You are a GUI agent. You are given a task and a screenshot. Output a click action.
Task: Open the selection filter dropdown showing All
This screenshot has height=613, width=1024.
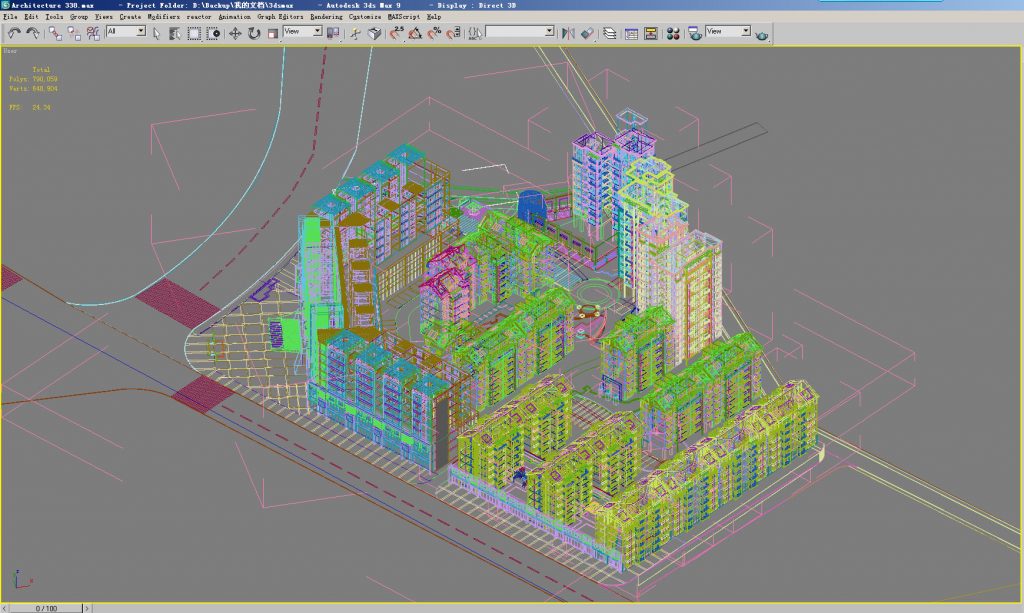point(141,32)
